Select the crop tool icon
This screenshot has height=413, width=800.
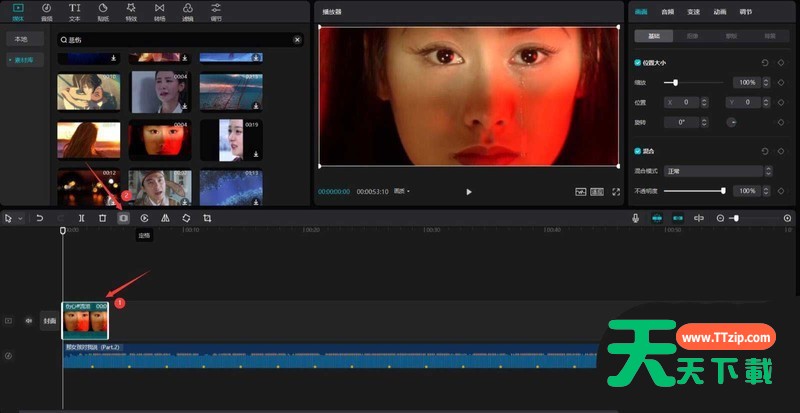coord(207,217)
